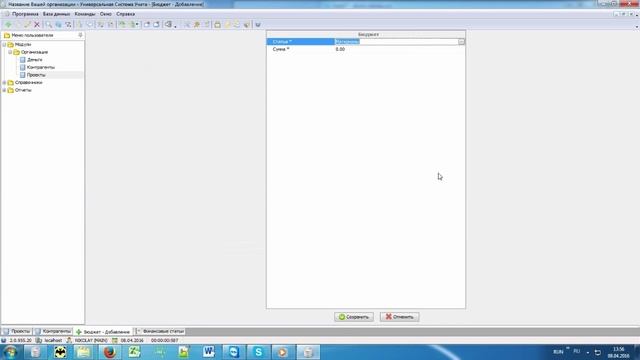Open the Справка menu
The width and height of the screenshot is (640, 360).
[x=125, y=14]
